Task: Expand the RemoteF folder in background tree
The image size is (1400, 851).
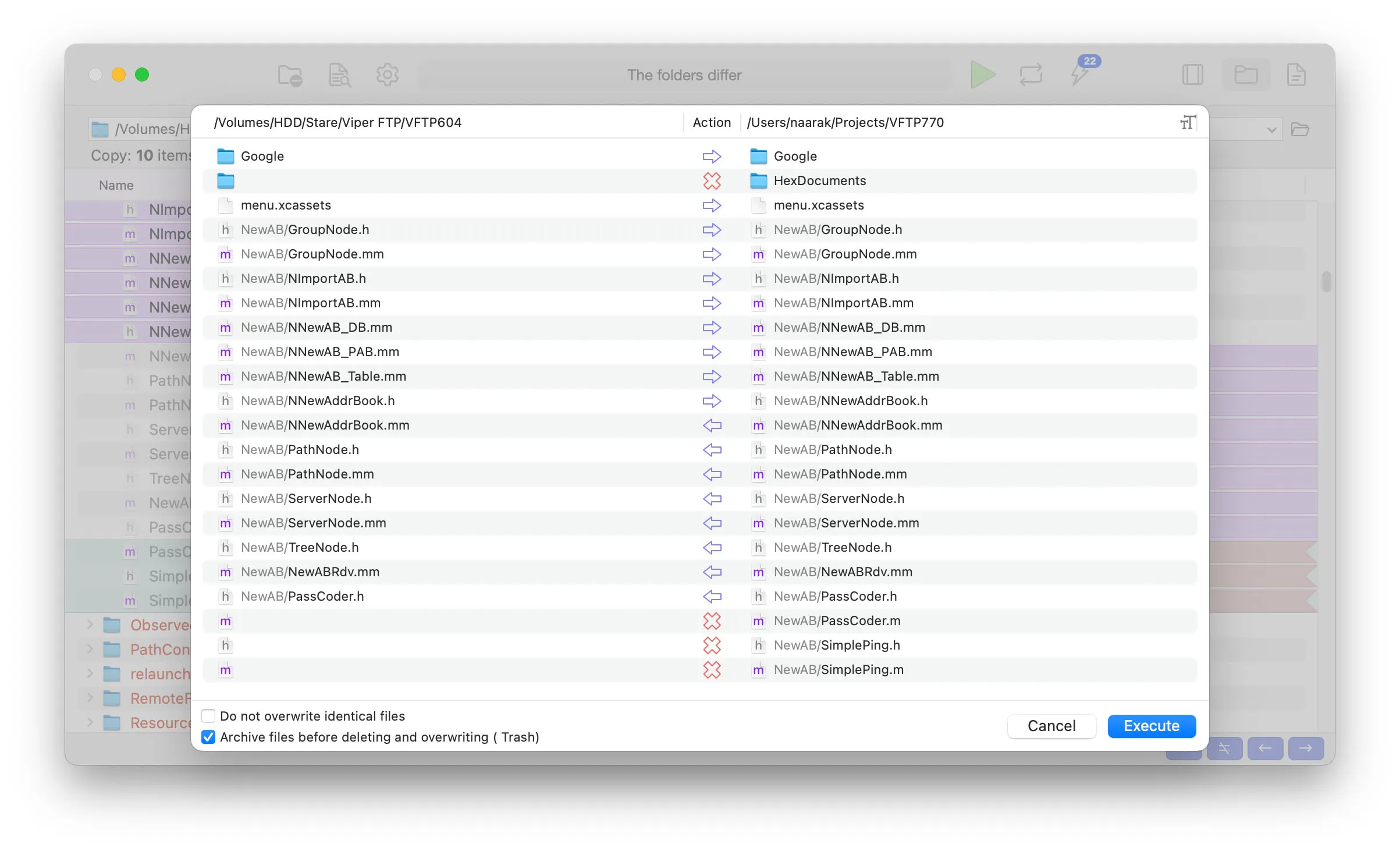Action: [x=90, y=698]
